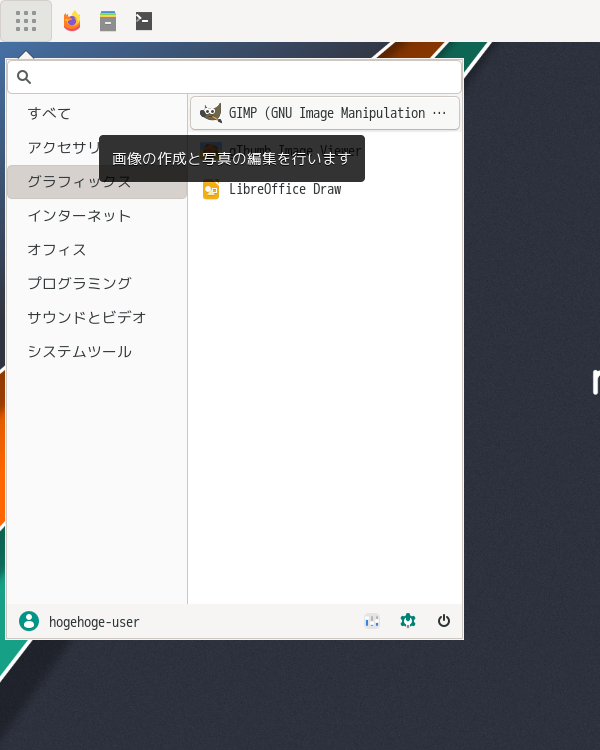Click the search field in the menu

click(234, 77)
